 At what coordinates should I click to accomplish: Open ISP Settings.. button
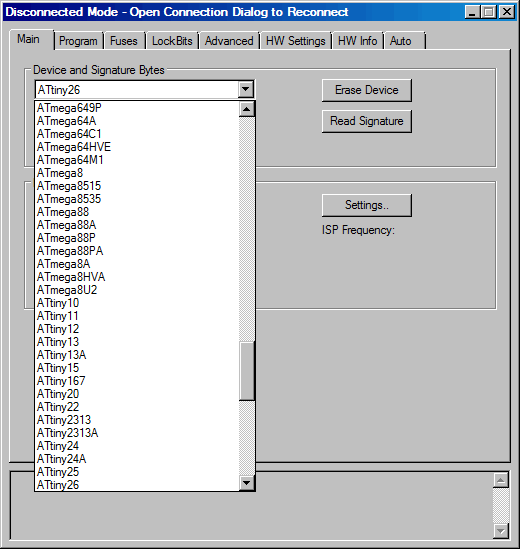point(367,205)
